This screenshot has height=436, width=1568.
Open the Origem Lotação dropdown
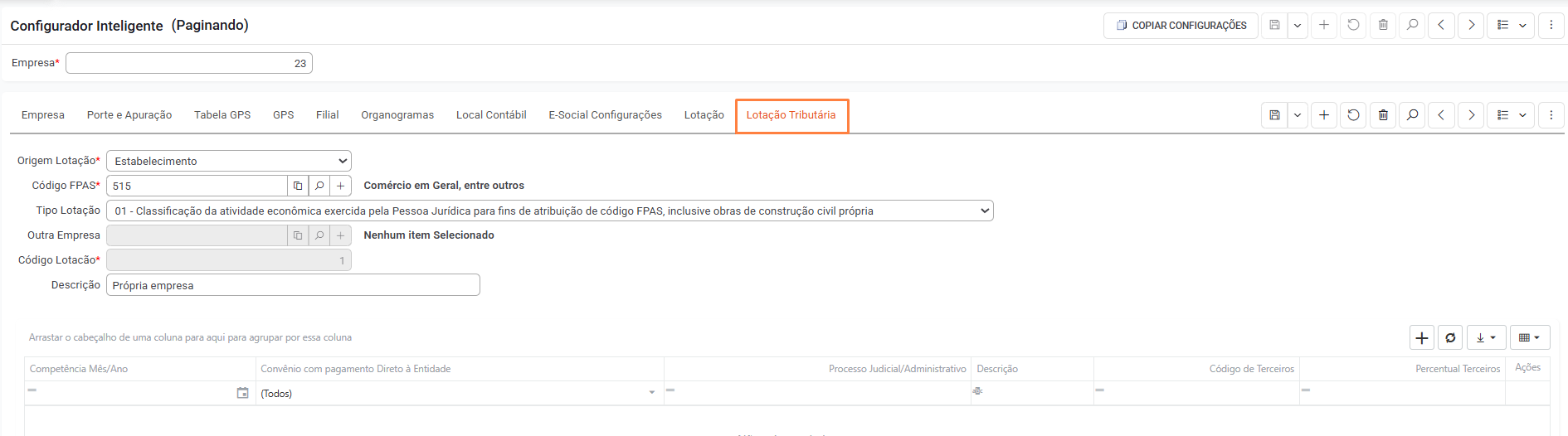[x=229, y=161]
